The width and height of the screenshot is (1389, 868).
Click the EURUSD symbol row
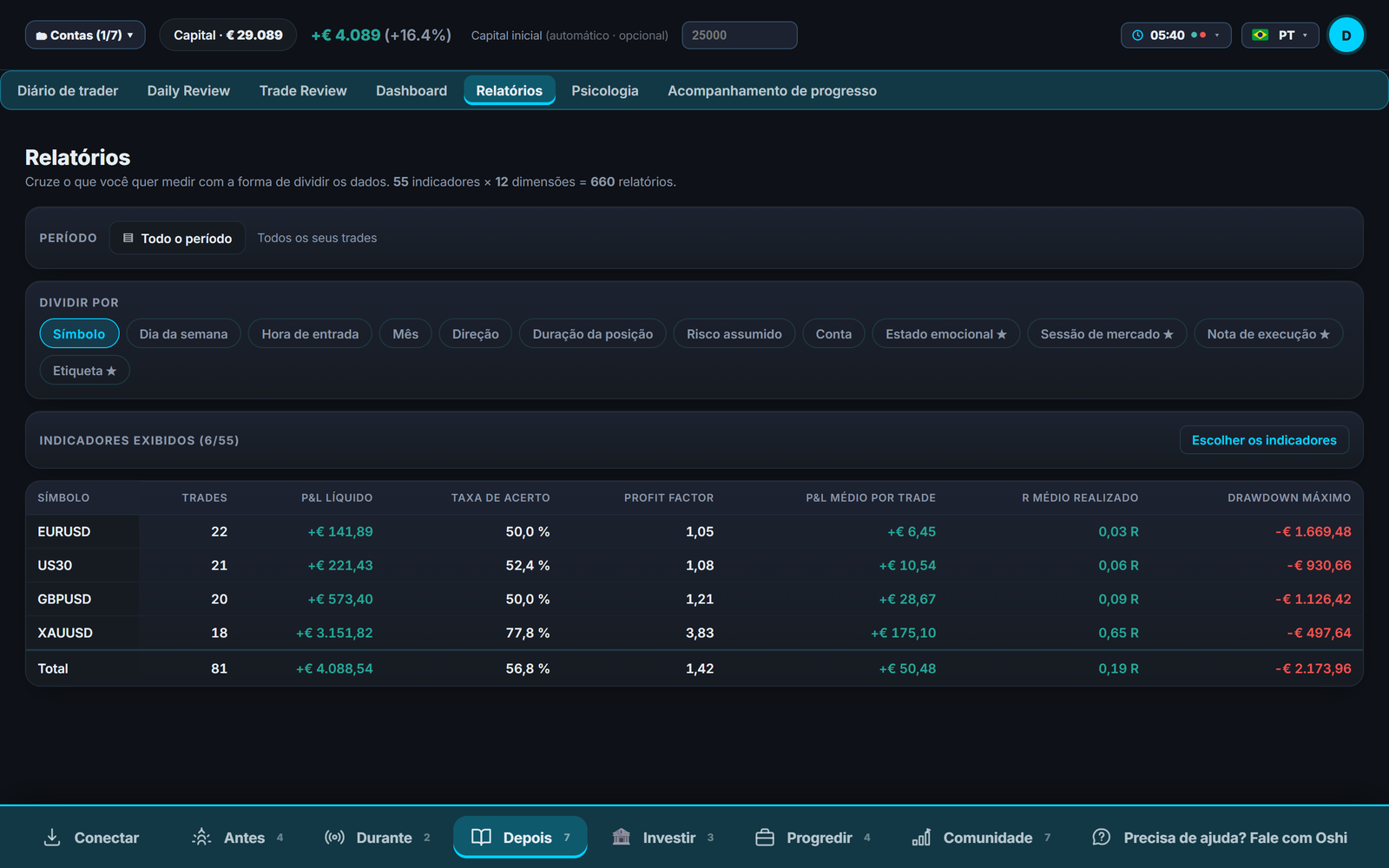[694, 531]
